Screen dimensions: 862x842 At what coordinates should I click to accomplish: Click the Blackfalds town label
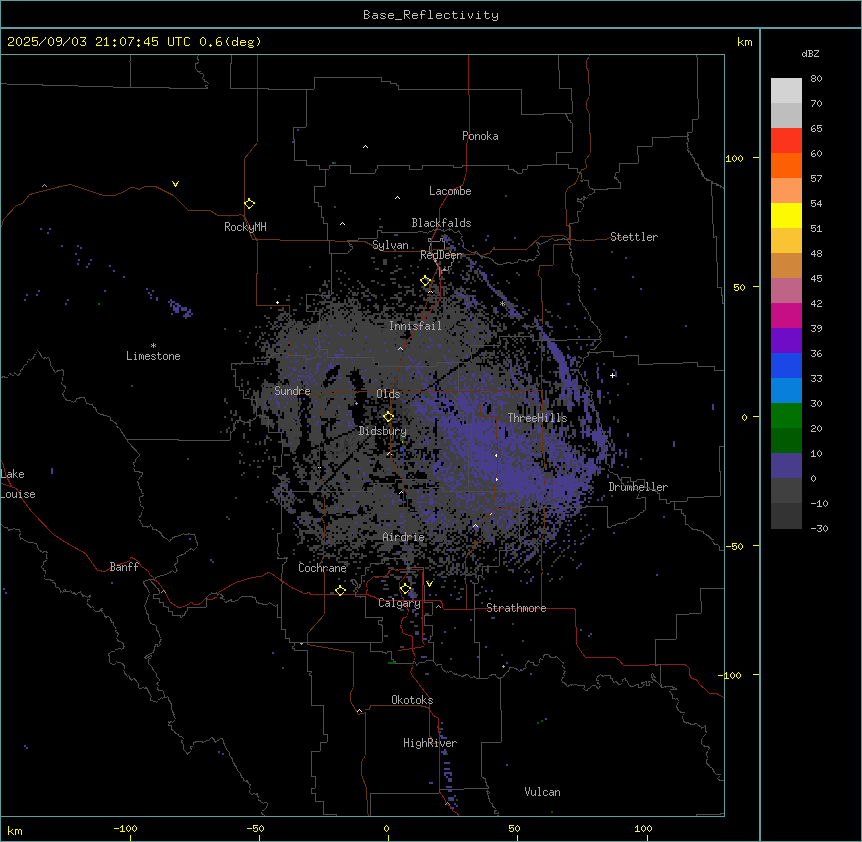pyautogui.click(x=441, y=223)
